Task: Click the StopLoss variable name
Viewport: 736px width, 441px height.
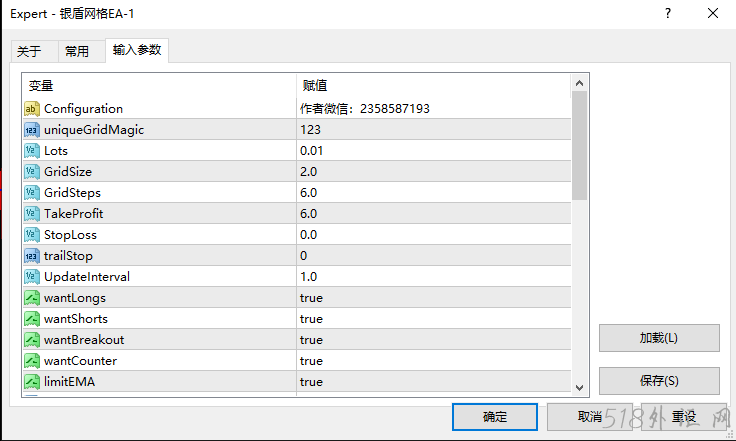Action: coord(70,235)
